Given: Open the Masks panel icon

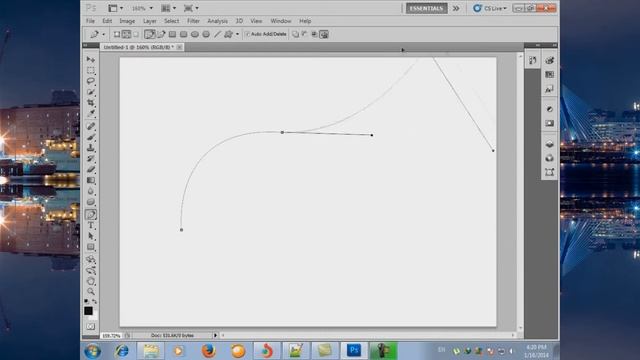Looking at the screenshot, I should click(x=549, y=123).
